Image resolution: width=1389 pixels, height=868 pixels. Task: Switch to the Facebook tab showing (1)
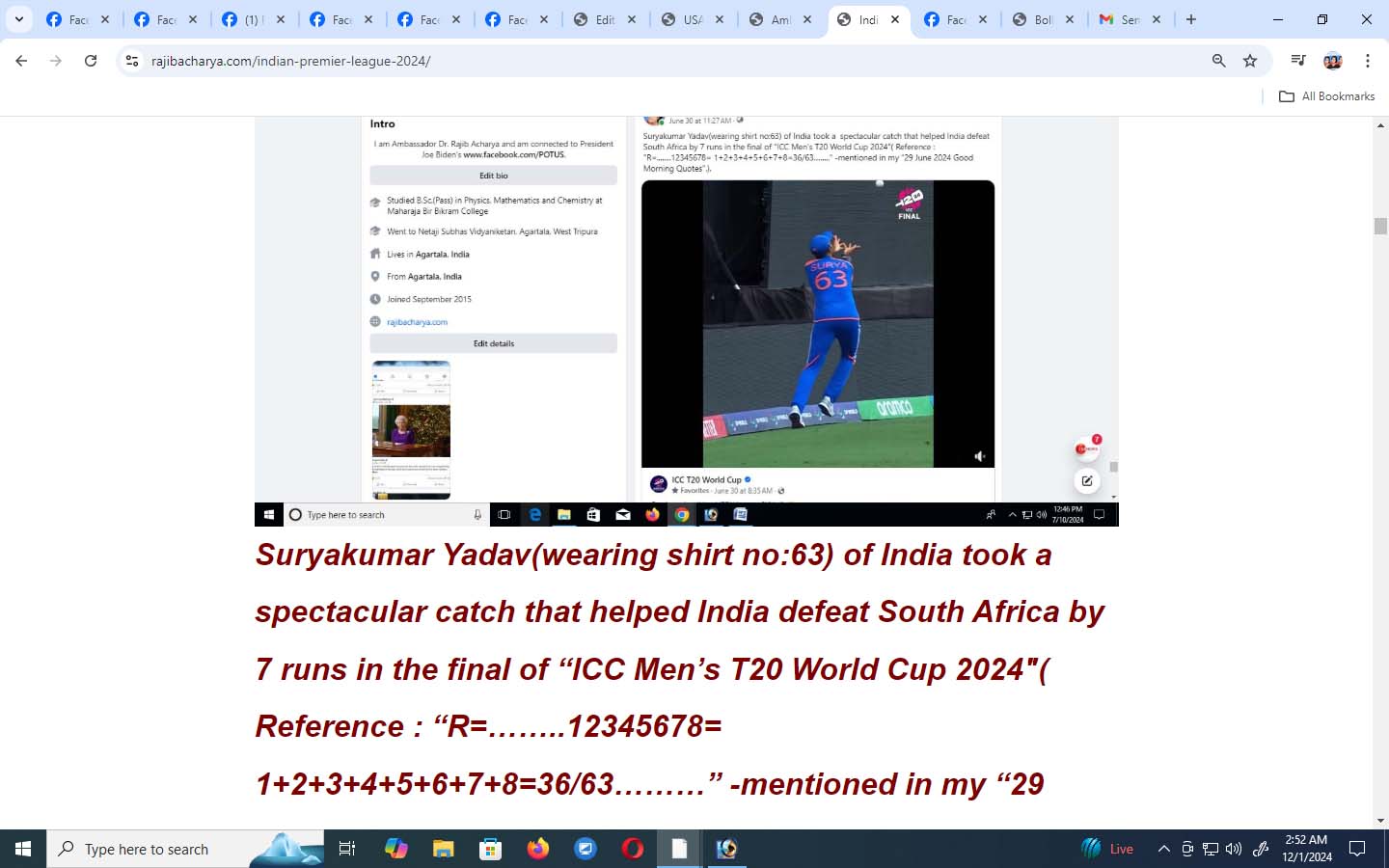pyautogui.click(x=255, y=19)
